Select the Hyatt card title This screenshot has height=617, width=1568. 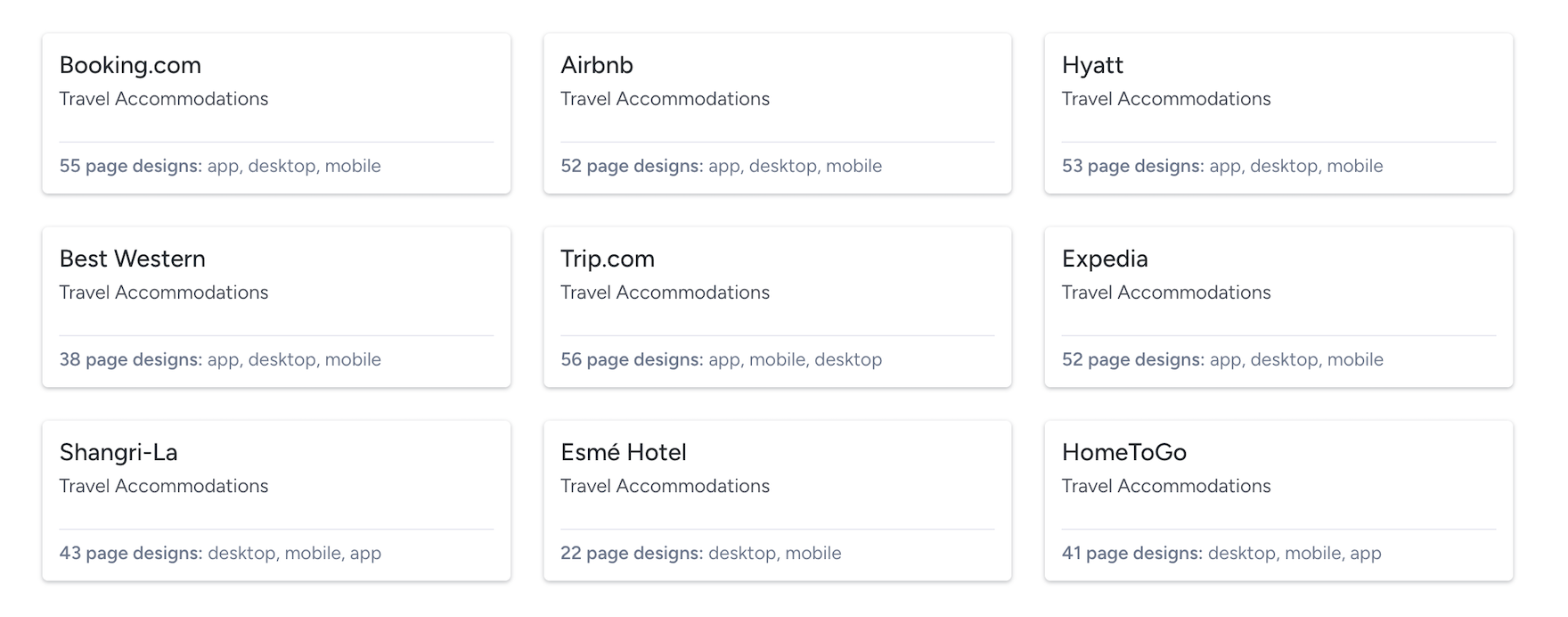1092,65
